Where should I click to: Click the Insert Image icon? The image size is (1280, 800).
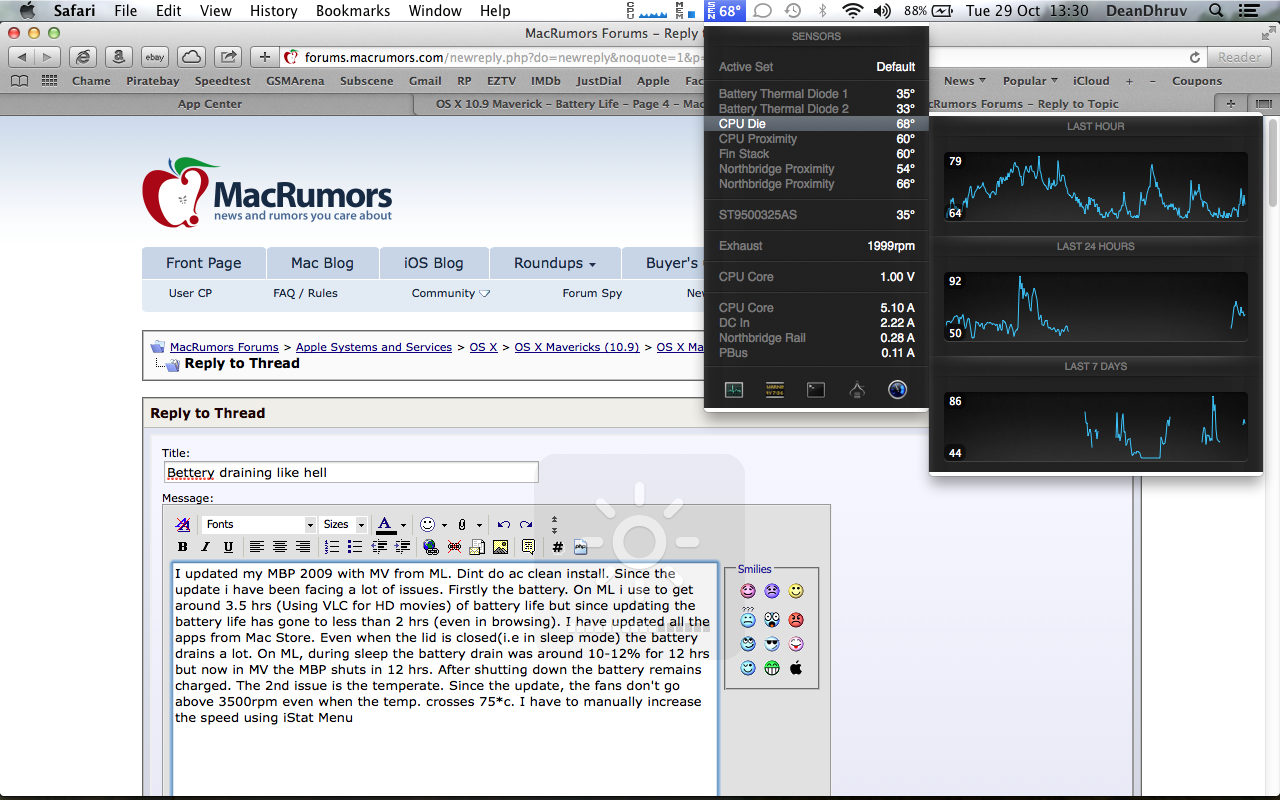[x=500, y=547]
